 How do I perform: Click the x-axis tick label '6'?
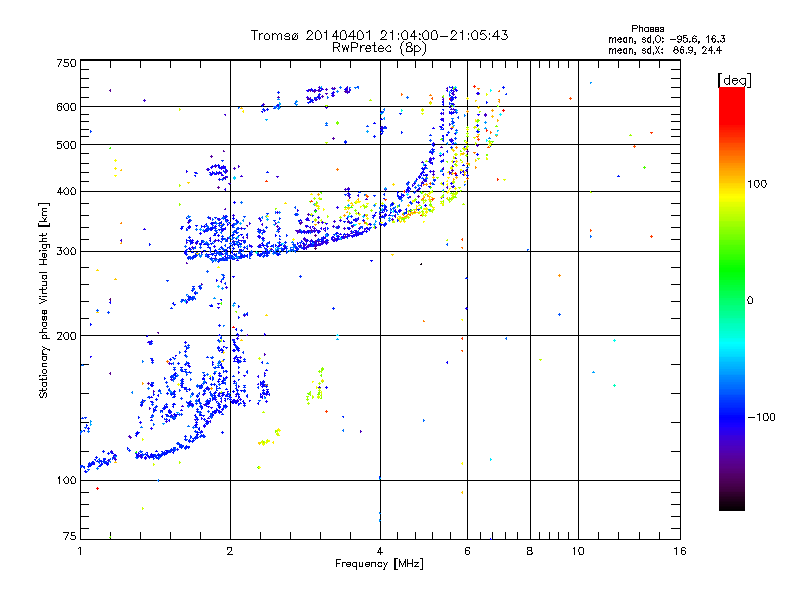(467, 551)
